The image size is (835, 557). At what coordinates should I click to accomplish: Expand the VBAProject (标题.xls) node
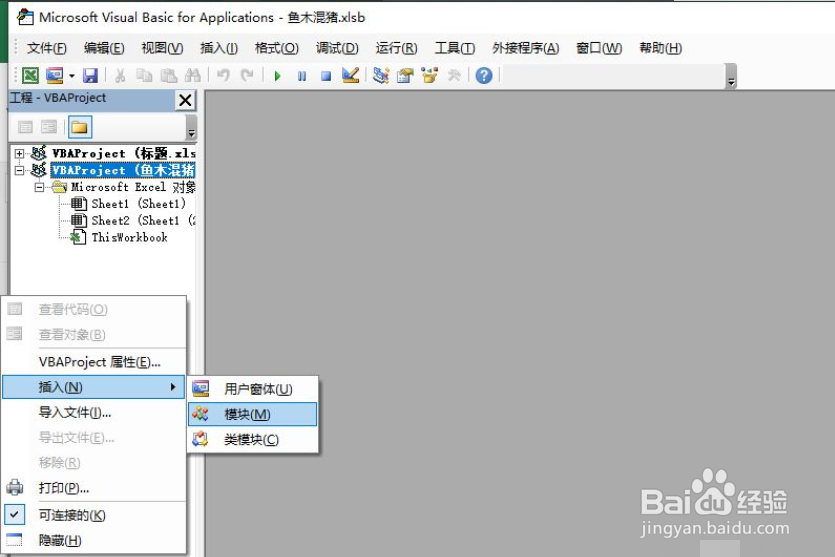point(20,154)
